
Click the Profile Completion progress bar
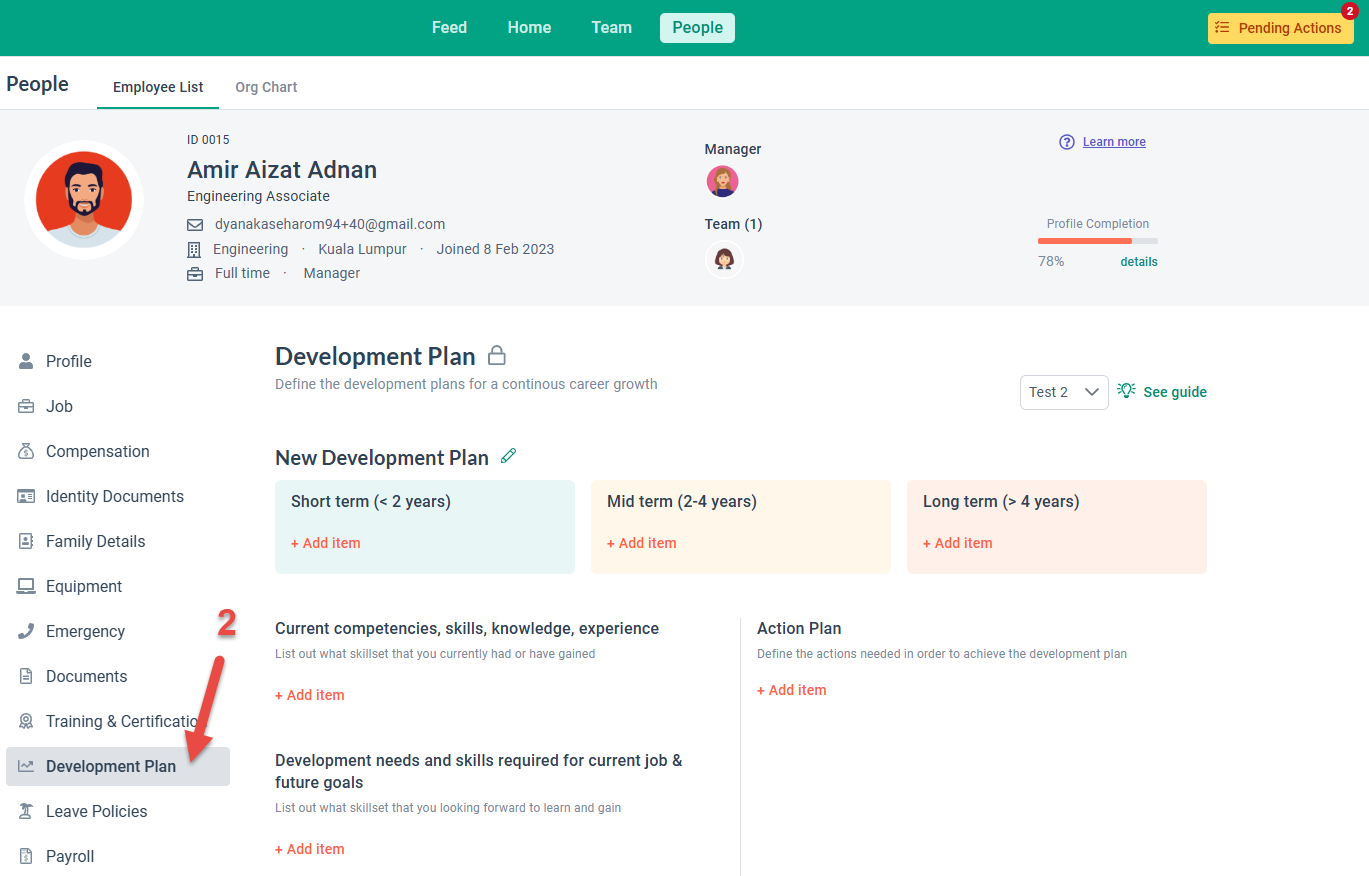1097,241
